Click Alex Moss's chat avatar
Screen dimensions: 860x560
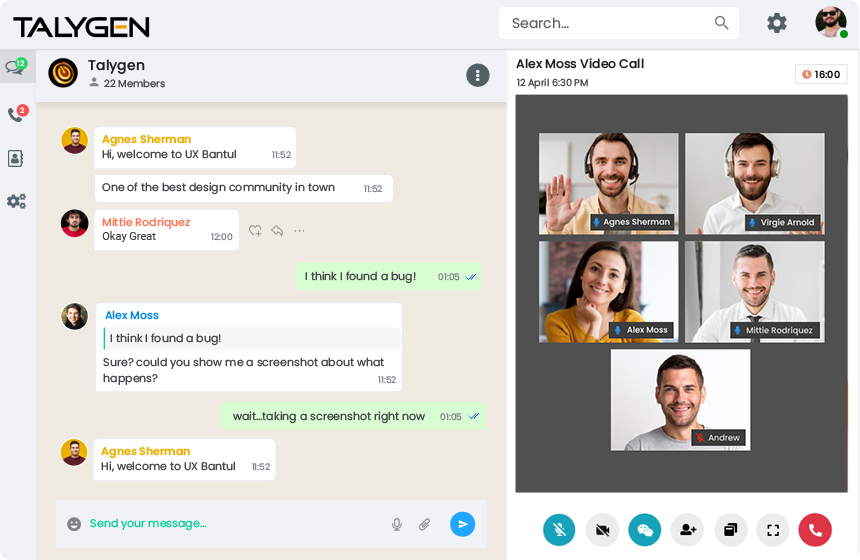coord(75,316)
